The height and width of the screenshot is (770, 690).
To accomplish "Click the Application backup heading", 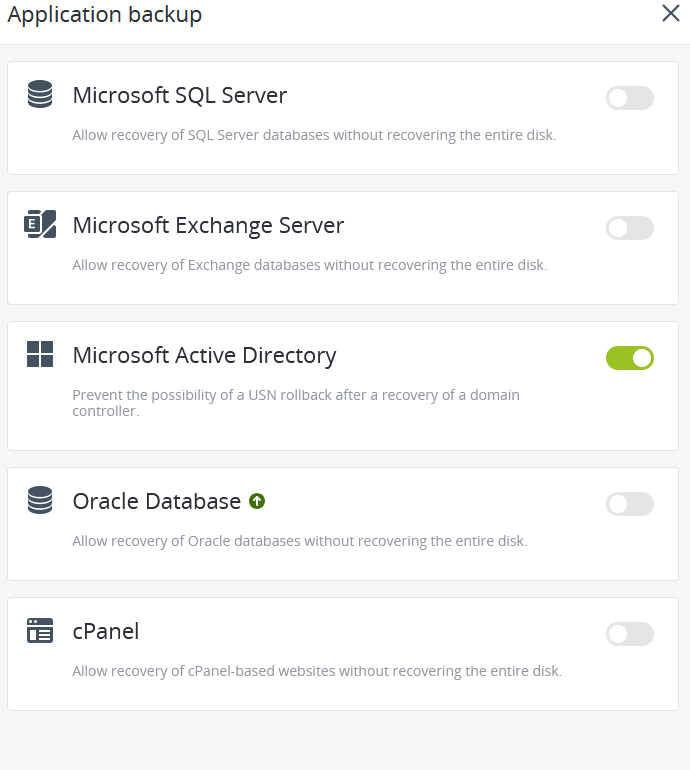I will tap(105, 15).
